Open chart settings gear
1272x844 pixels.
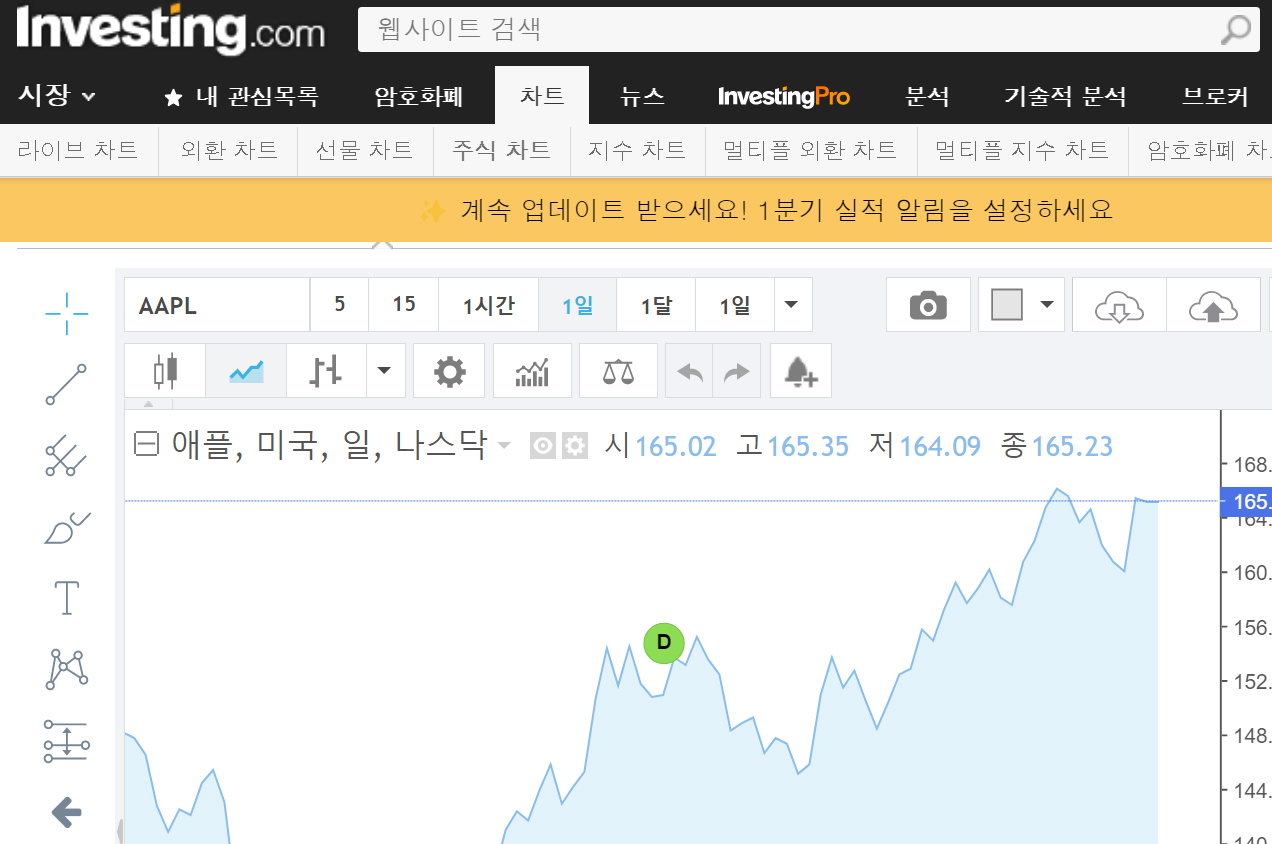coord(449,371)
